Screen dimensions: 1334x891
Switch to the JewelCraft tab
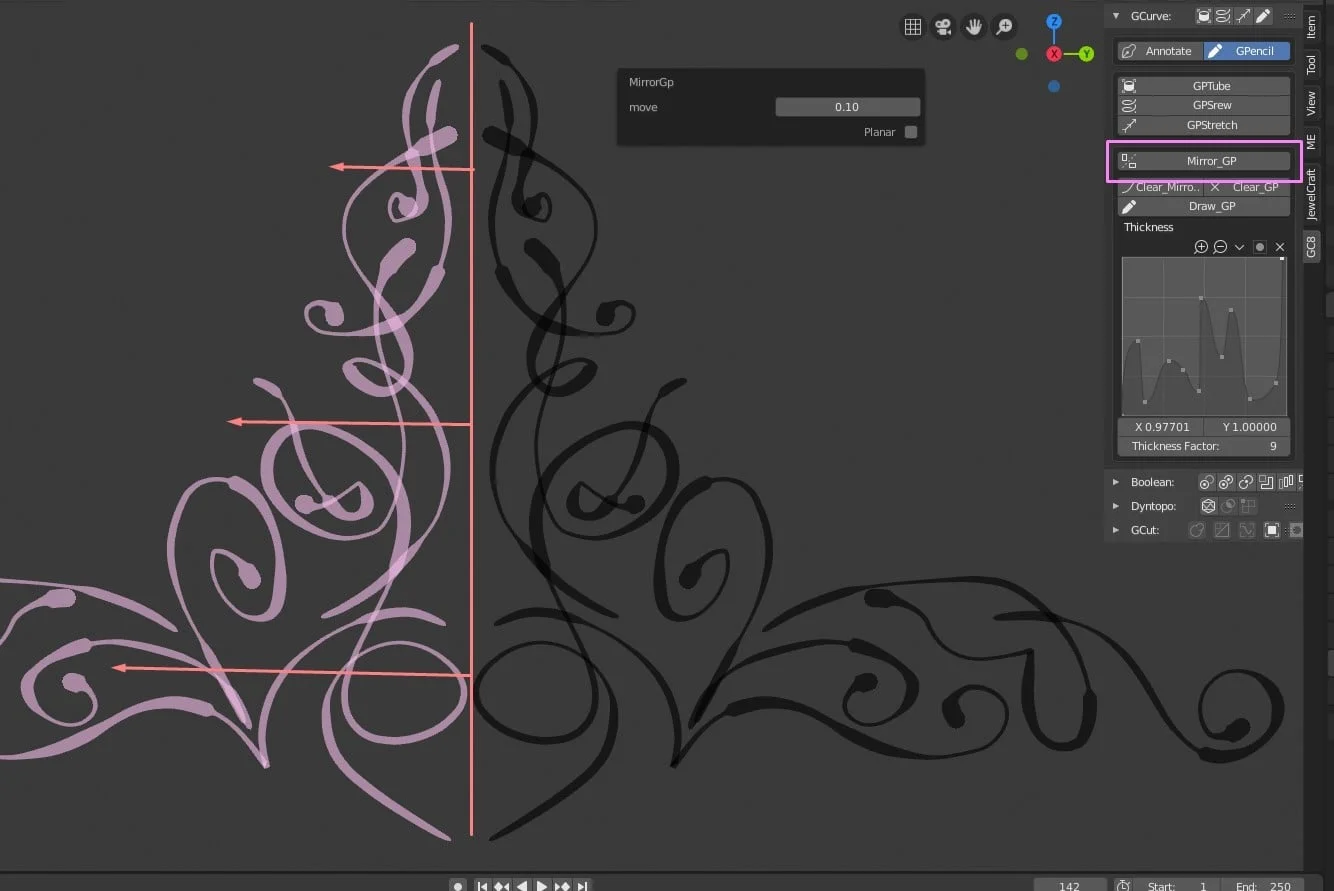[x=1311, y=190]
